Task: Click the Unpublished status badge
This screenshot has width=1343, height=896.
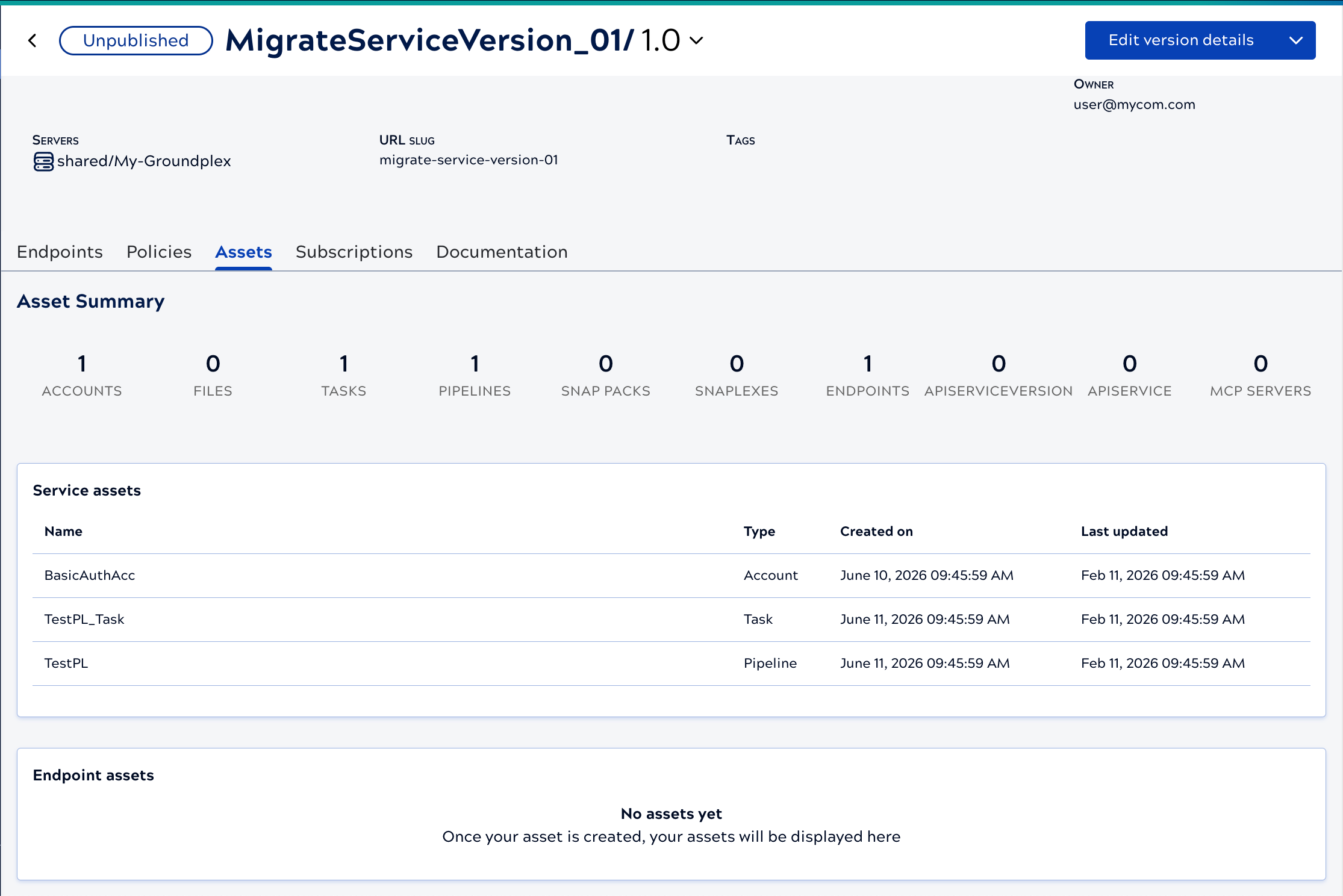Action: 136,40
